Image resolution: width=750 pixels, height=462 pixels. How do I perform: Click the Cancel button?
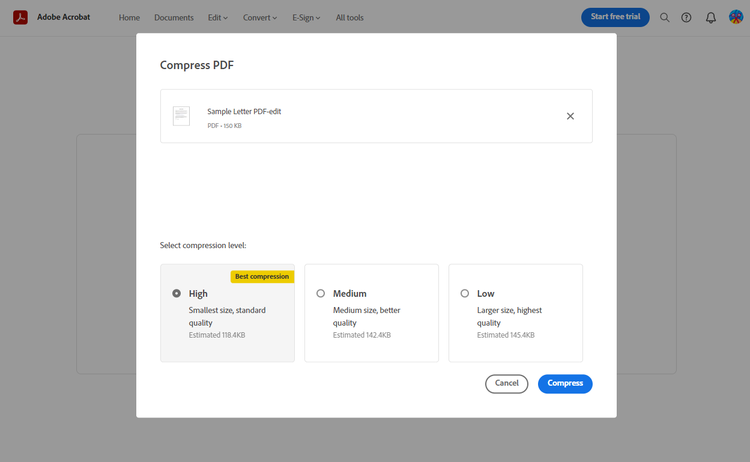click(x=507, y=384)
